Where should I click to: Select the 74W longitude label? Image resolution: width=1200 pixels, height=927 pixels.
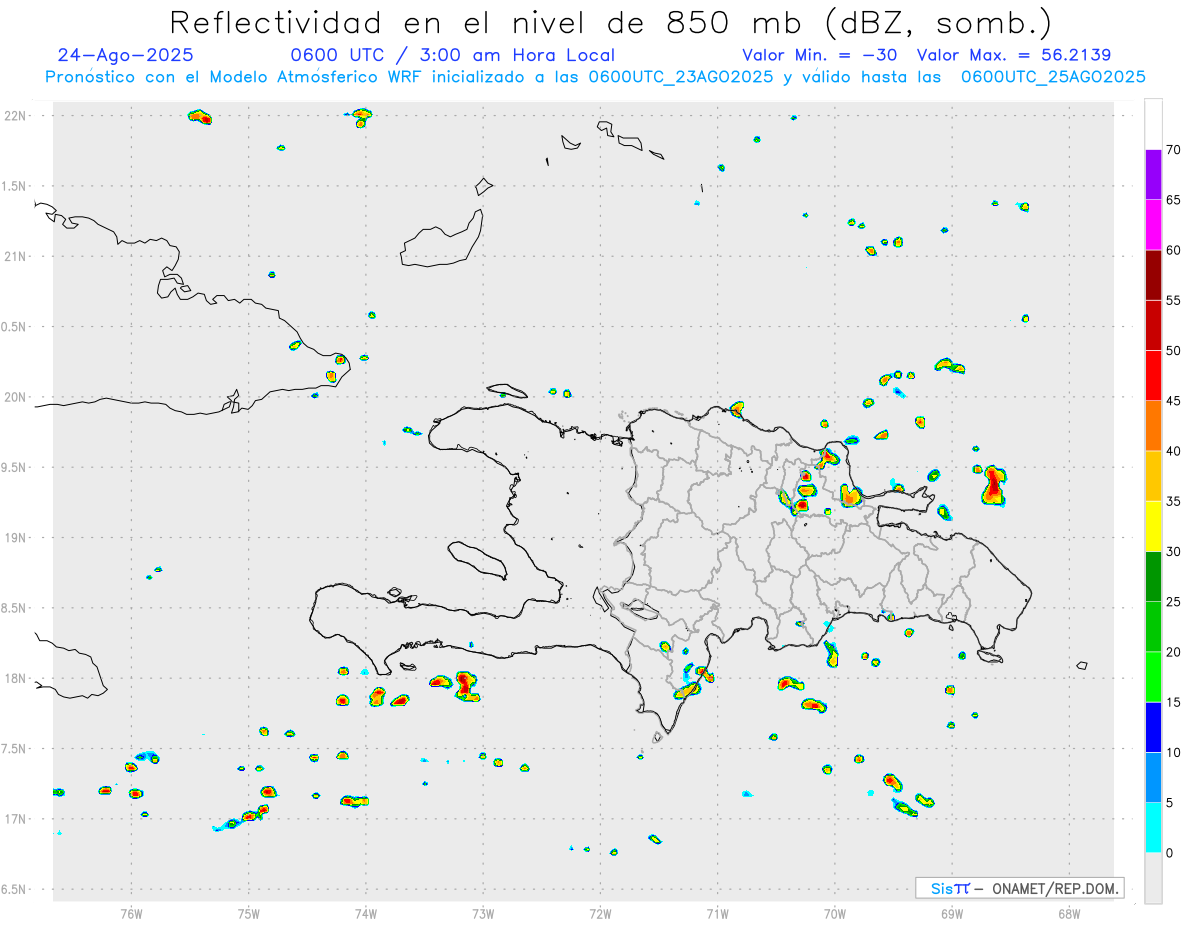click(x=365, y=913)
